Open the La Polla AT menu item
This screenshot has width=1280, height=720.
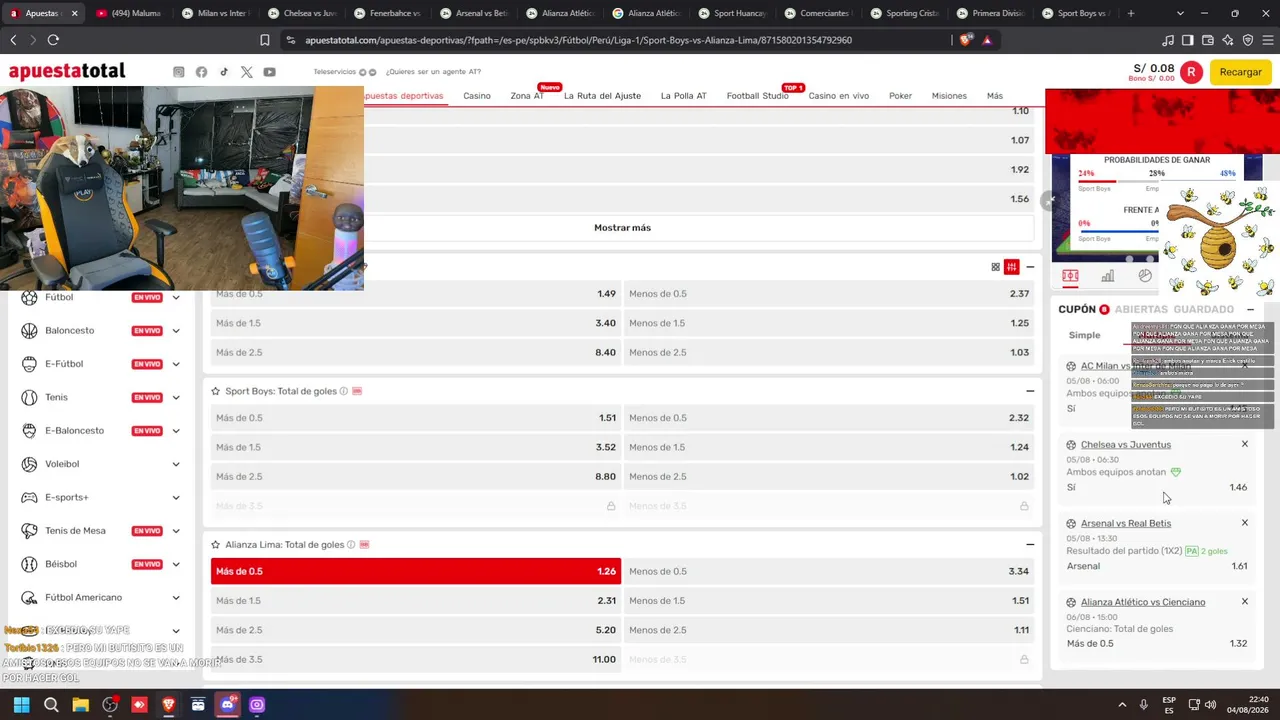pos(684,96)
